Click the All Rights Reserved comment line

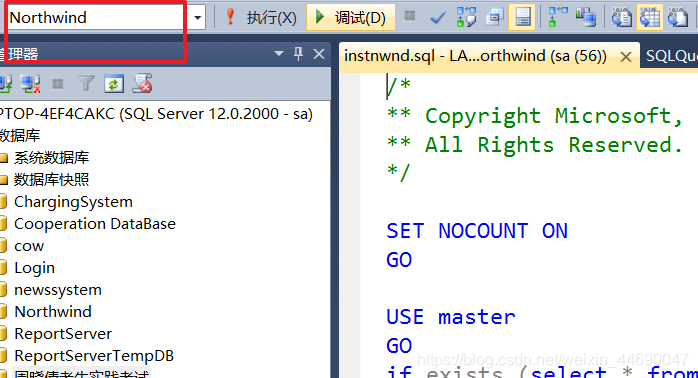pyautogui.click(x=535, y=145)
